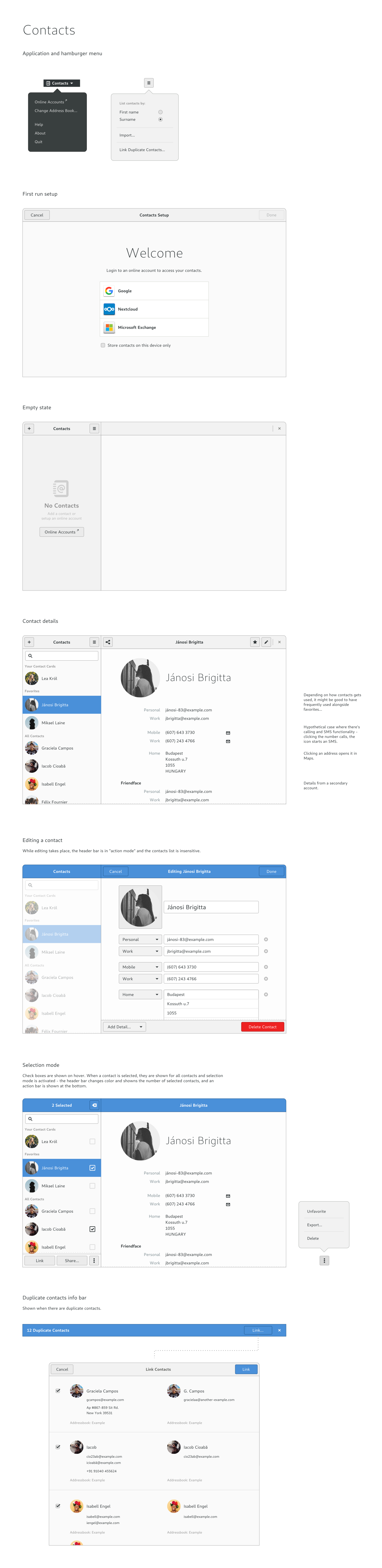The height and width of the screenshot is (1568, 382).
Task: Click add contact plus in Empty state window
Action: (29, 429)
